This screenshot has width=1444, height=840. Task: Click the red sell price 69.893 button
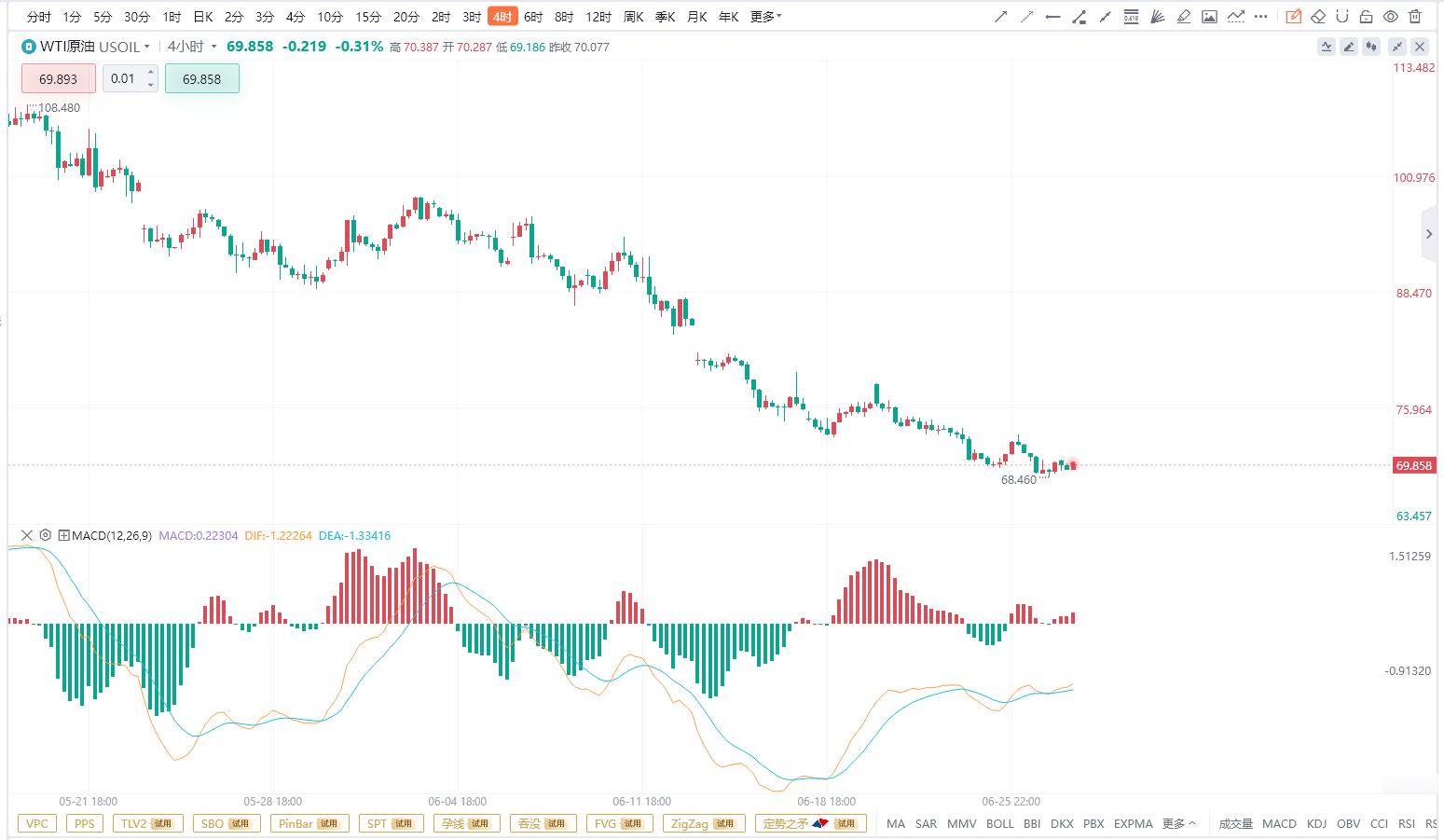[x=58, y=78]
